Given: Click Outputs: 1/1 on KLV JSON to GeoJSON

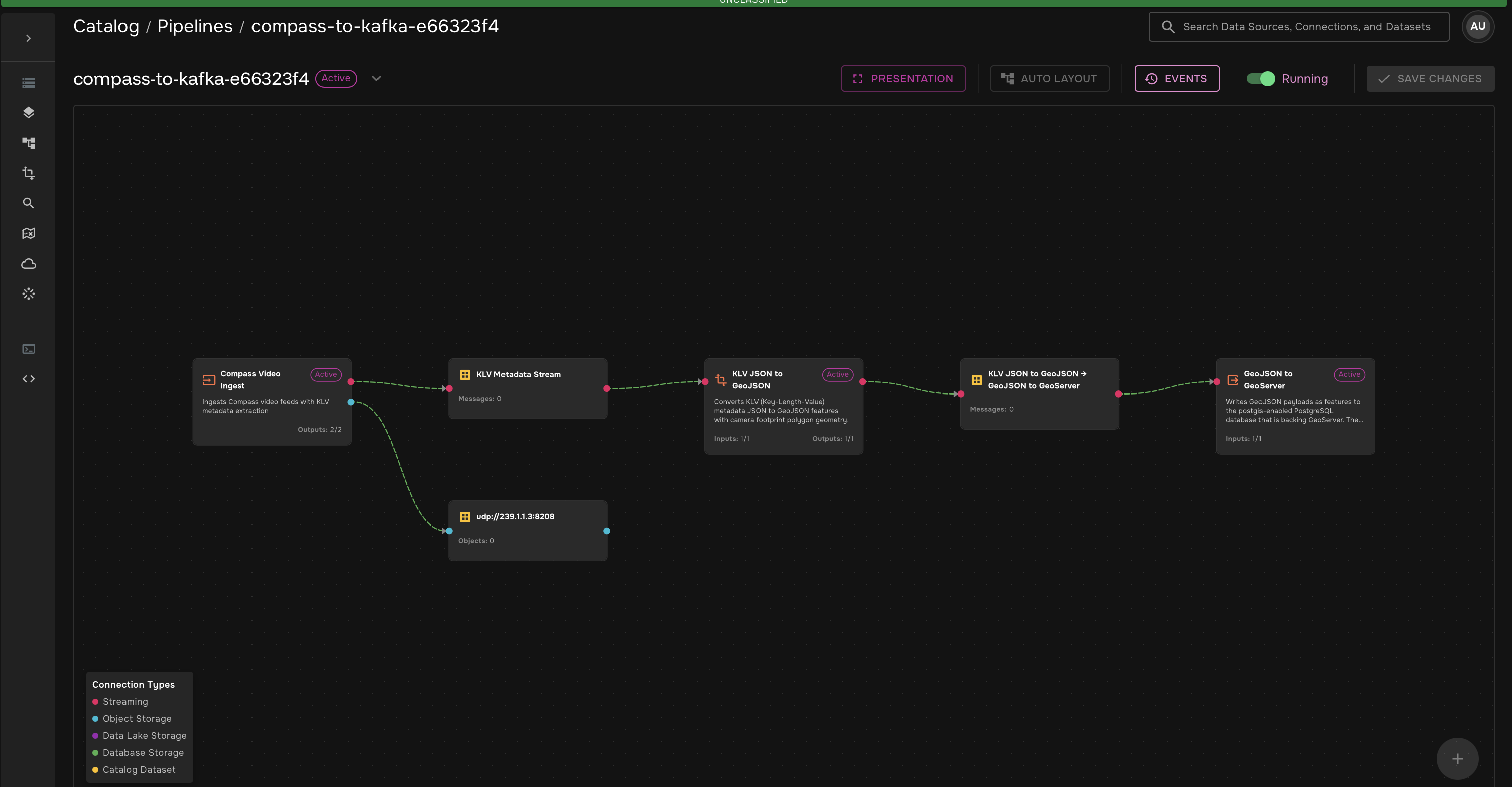Looking at the screenshot, I should pos(832,439).
